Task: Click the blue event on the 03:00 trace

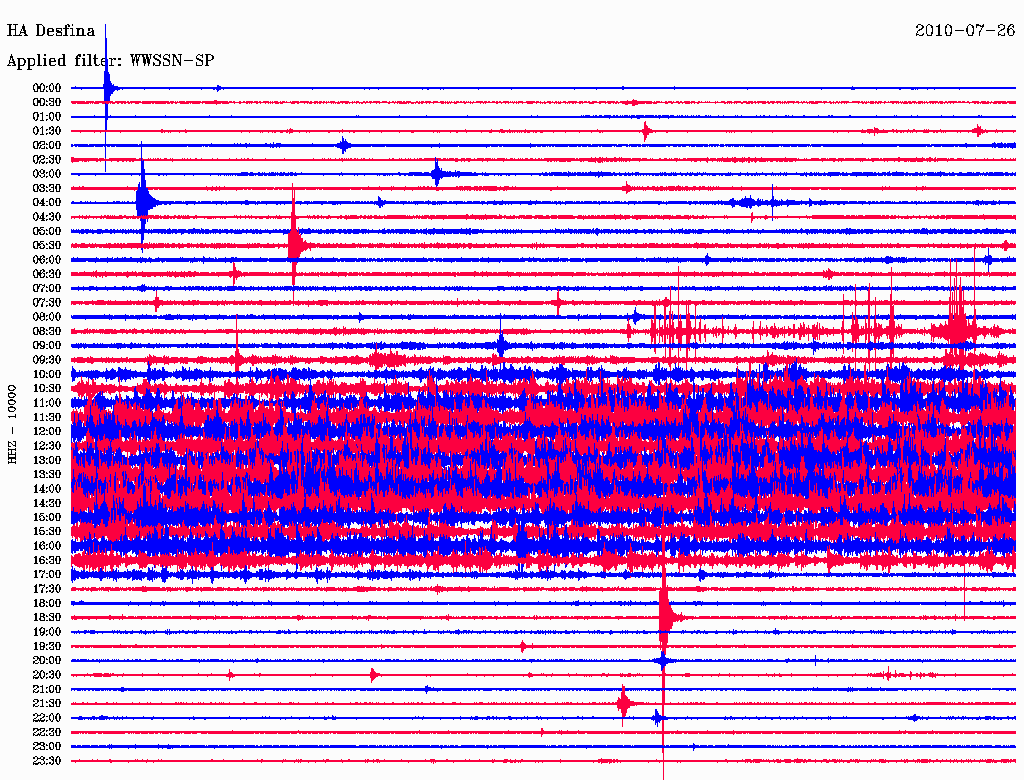Action: [438, 174]
